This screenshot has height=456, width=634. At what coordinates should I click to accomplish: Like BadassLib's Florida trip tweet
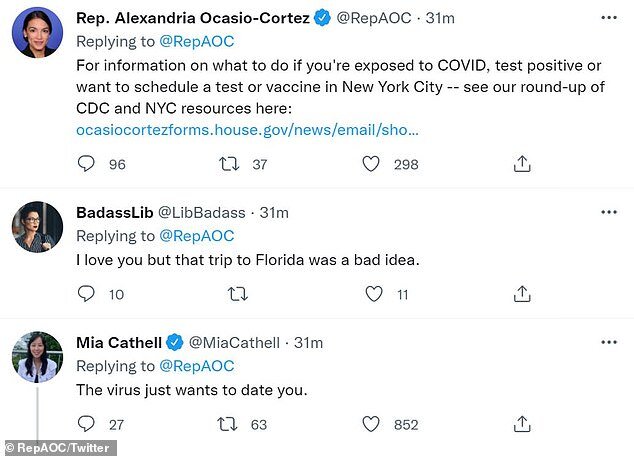click(x=373, y=294)
